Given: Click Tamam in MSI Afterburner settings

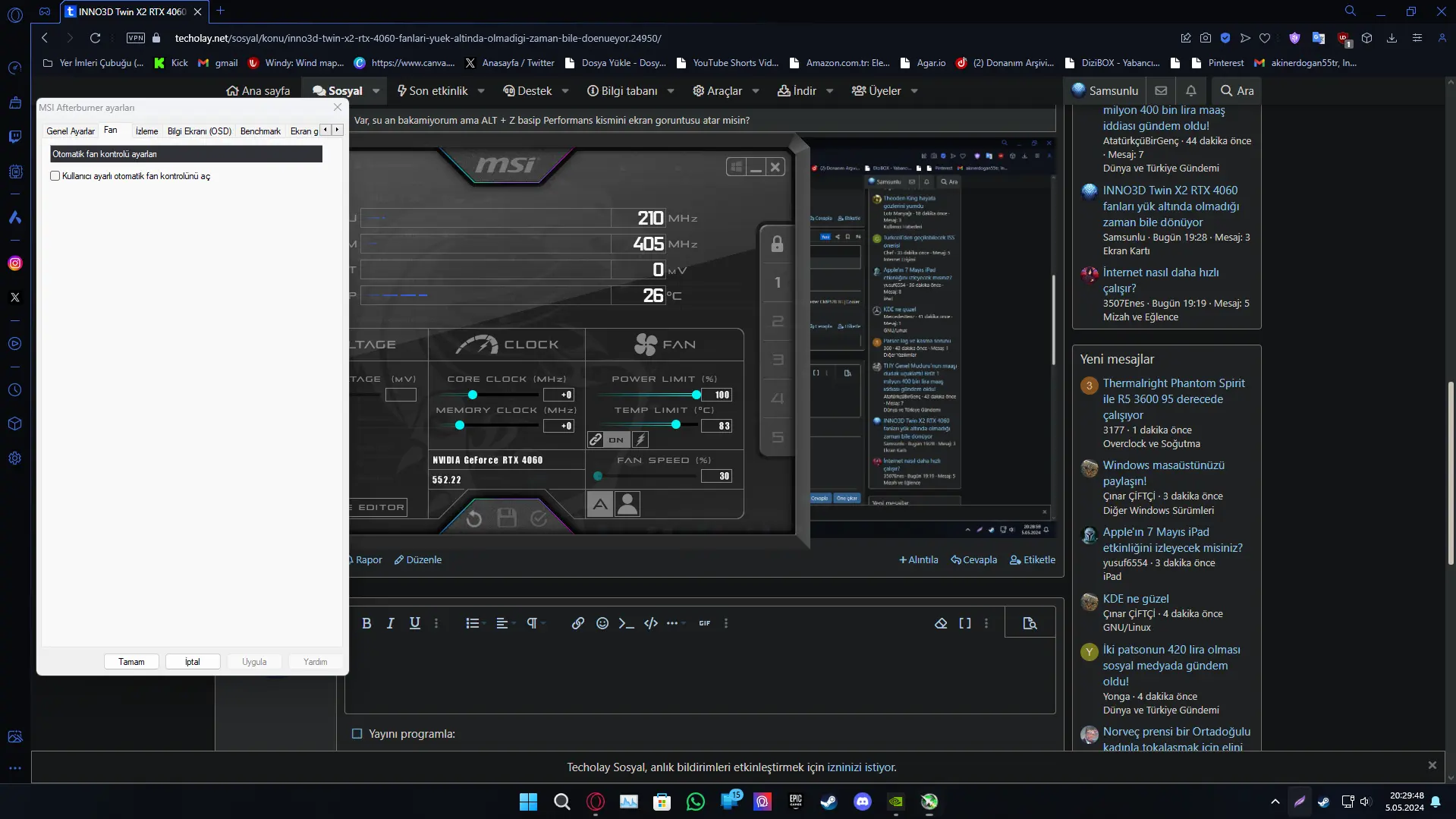Looking at the screenshot, I should tap(131, 662).
